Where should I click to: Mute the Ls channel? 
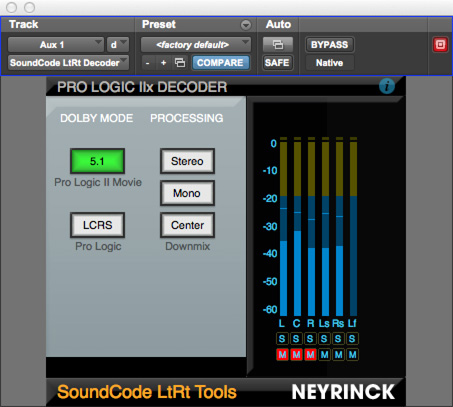(324, 355)
